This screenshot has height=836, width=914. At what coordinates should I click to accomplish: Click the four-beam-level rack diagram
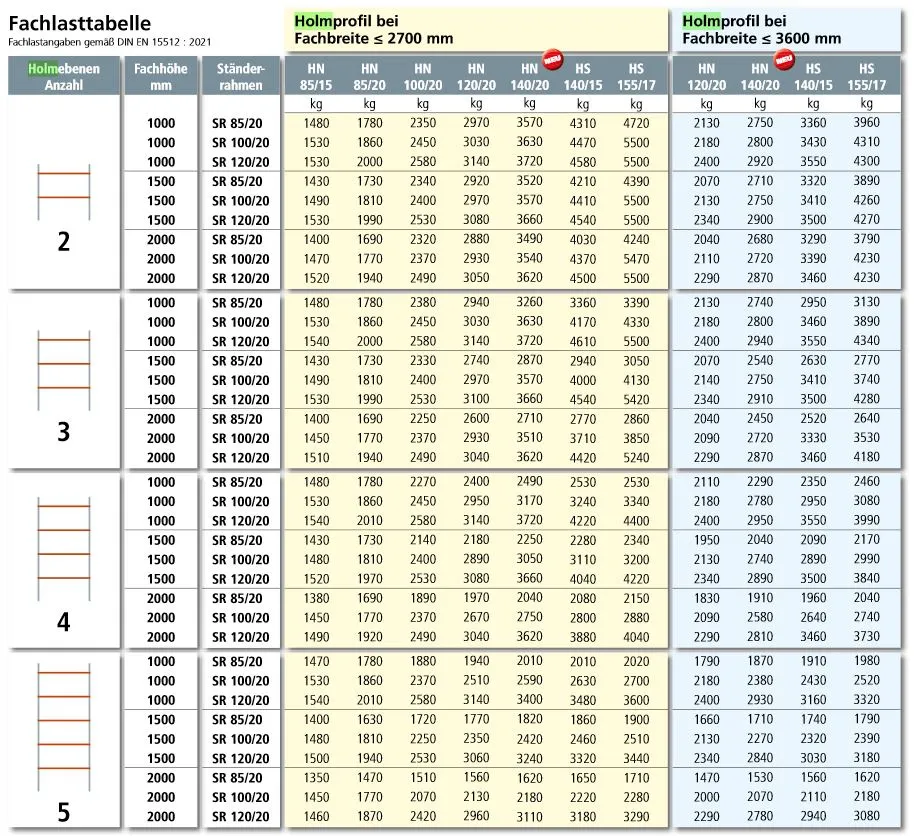pyautogui.click(x=64, y=549)
